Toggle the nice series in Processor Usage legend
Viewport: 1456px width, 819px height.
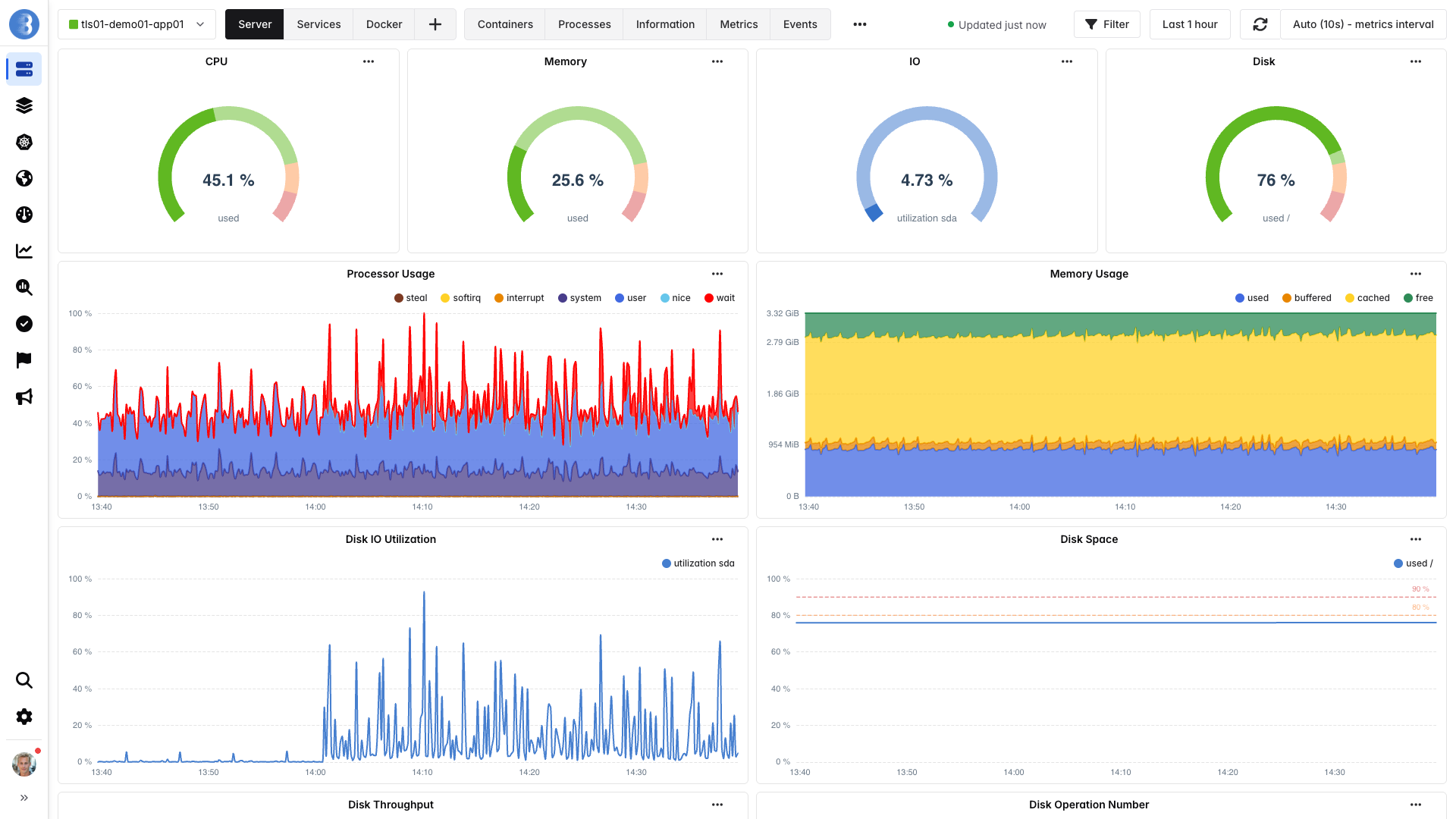(x=676, y=298)
